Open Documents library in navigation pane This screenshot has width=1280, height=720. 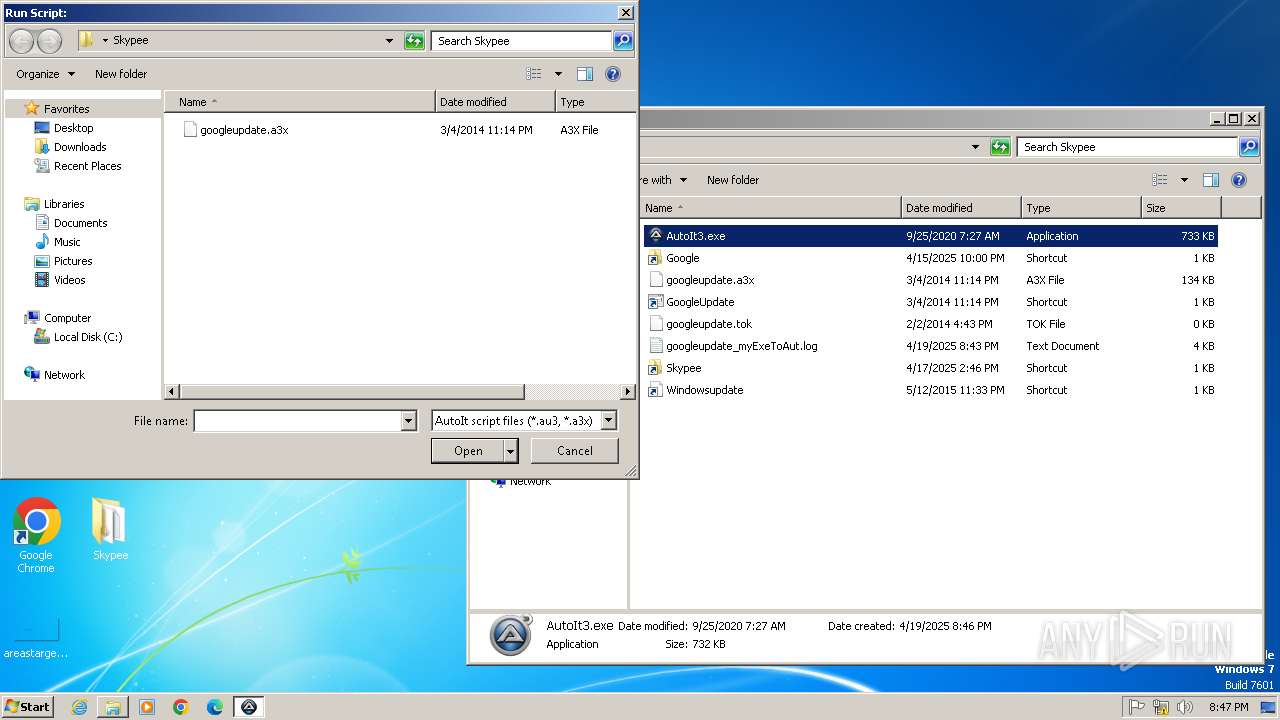coord(80,223)
